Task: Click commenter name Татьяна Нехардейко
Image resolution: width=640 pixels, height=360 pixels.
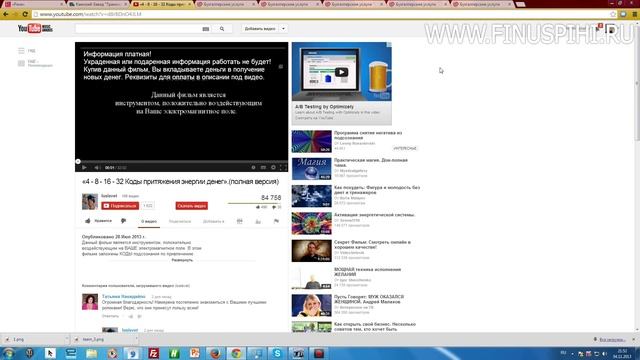Action: tap(124, 297)
